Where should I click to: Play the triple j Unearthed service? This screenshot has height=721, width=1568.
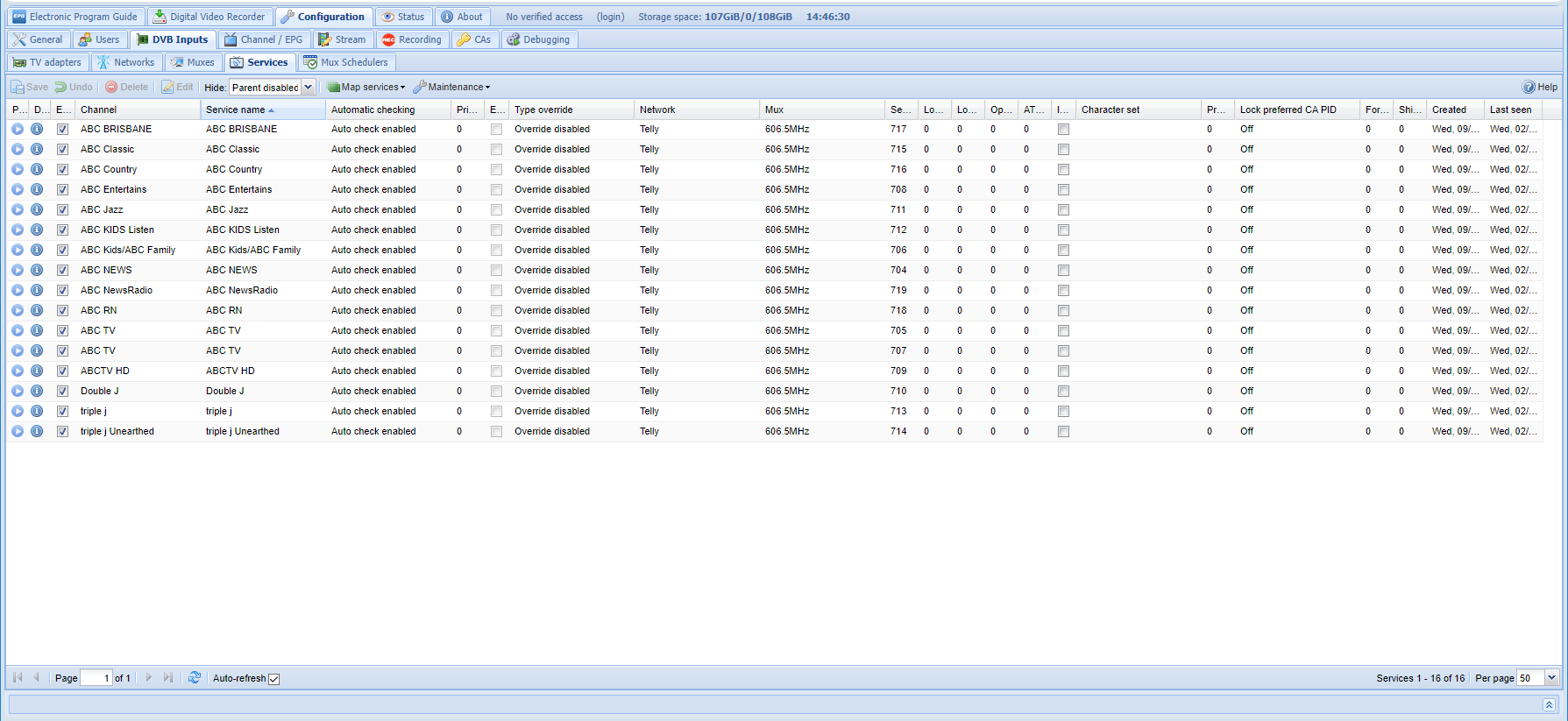pyautogui.click(x=18, y=431)
